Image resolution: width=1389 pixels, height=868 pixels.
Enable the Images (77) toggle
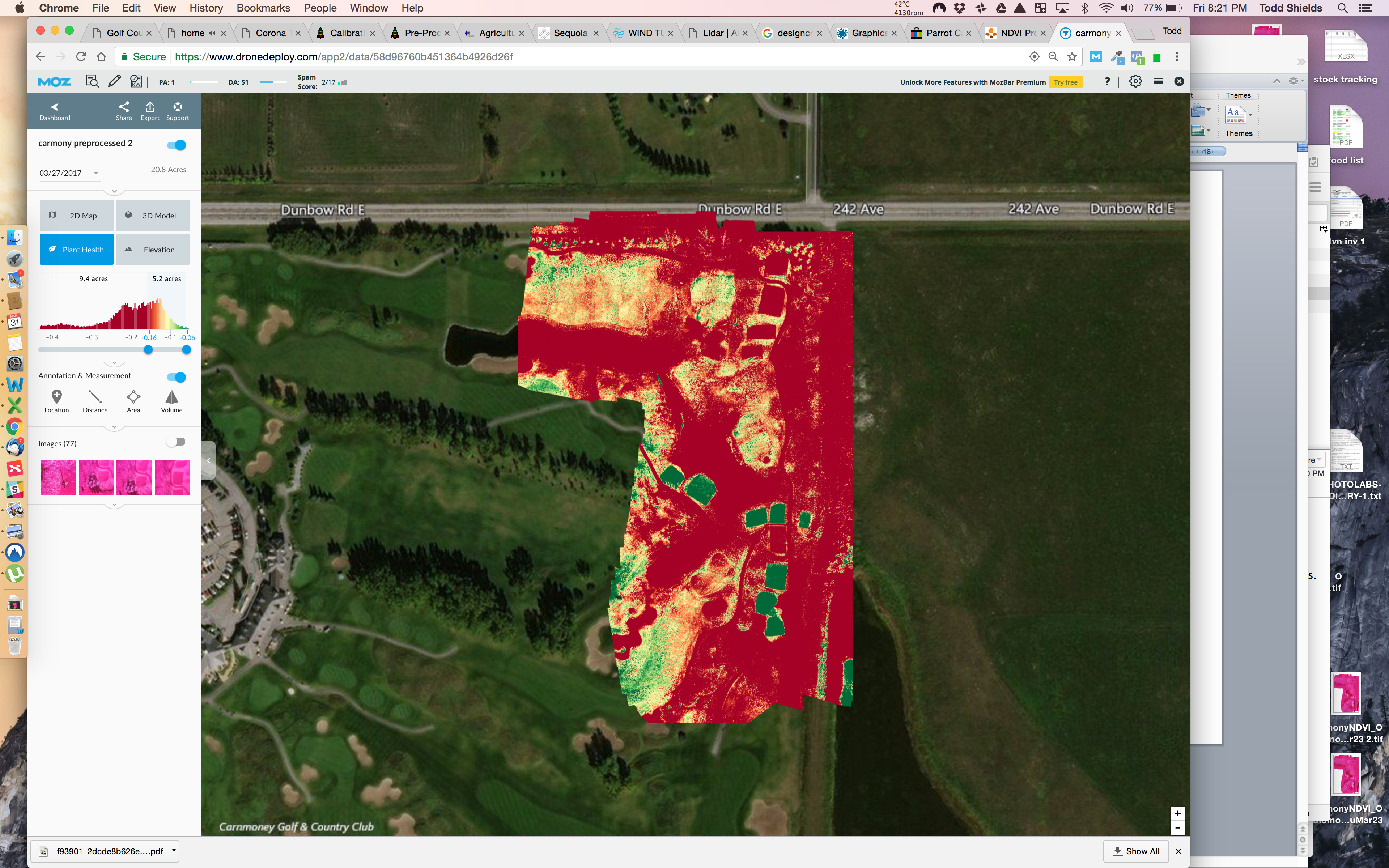(x=176, y=442)
